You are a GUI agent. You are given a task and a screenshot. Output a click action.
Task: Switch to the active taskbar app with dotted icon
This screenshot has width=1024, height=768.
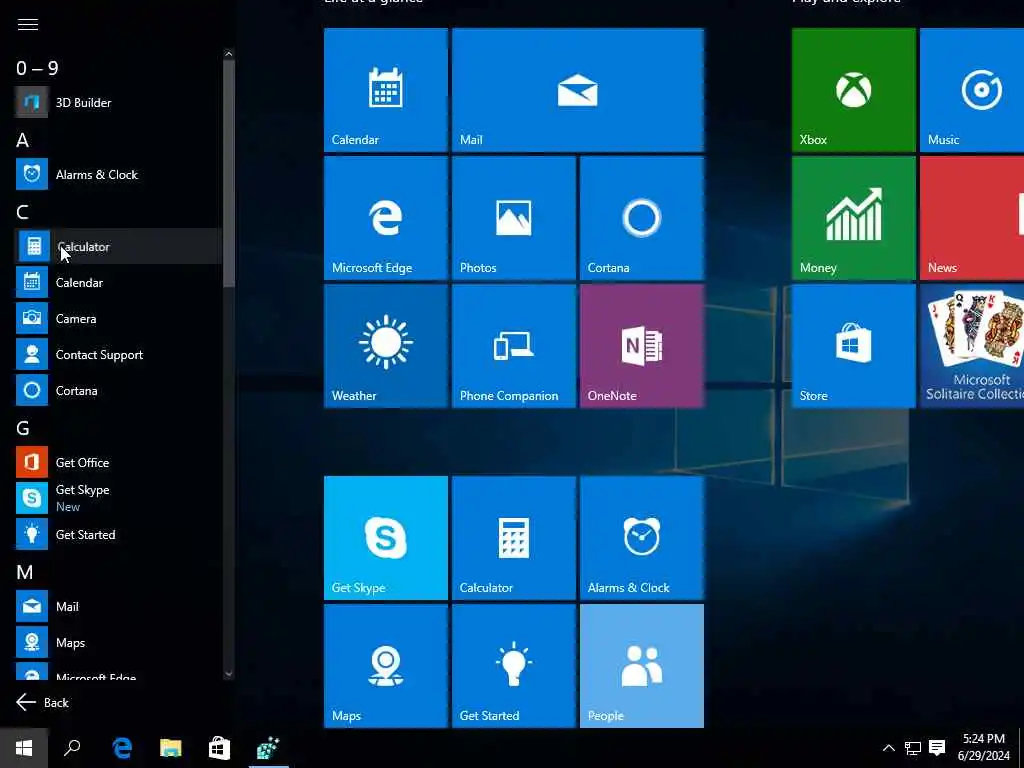[x=268, y=748]
